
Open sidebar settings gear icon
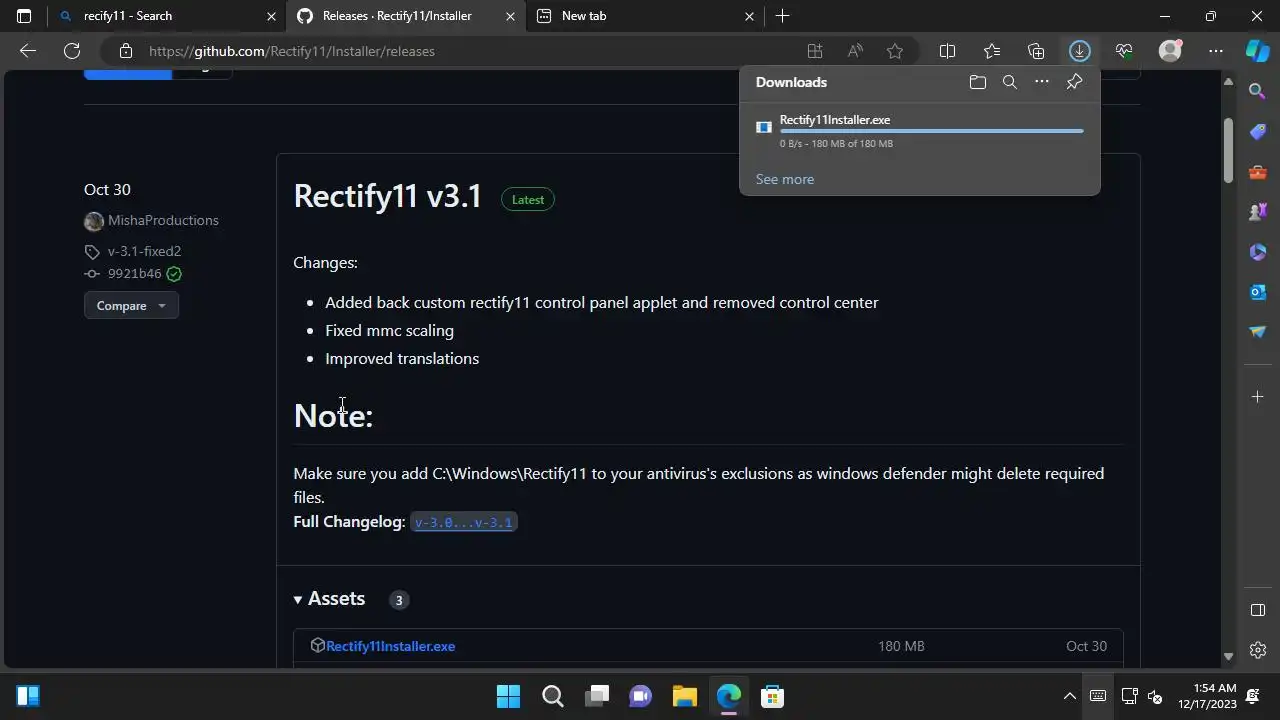click(x=1258, y=650)
